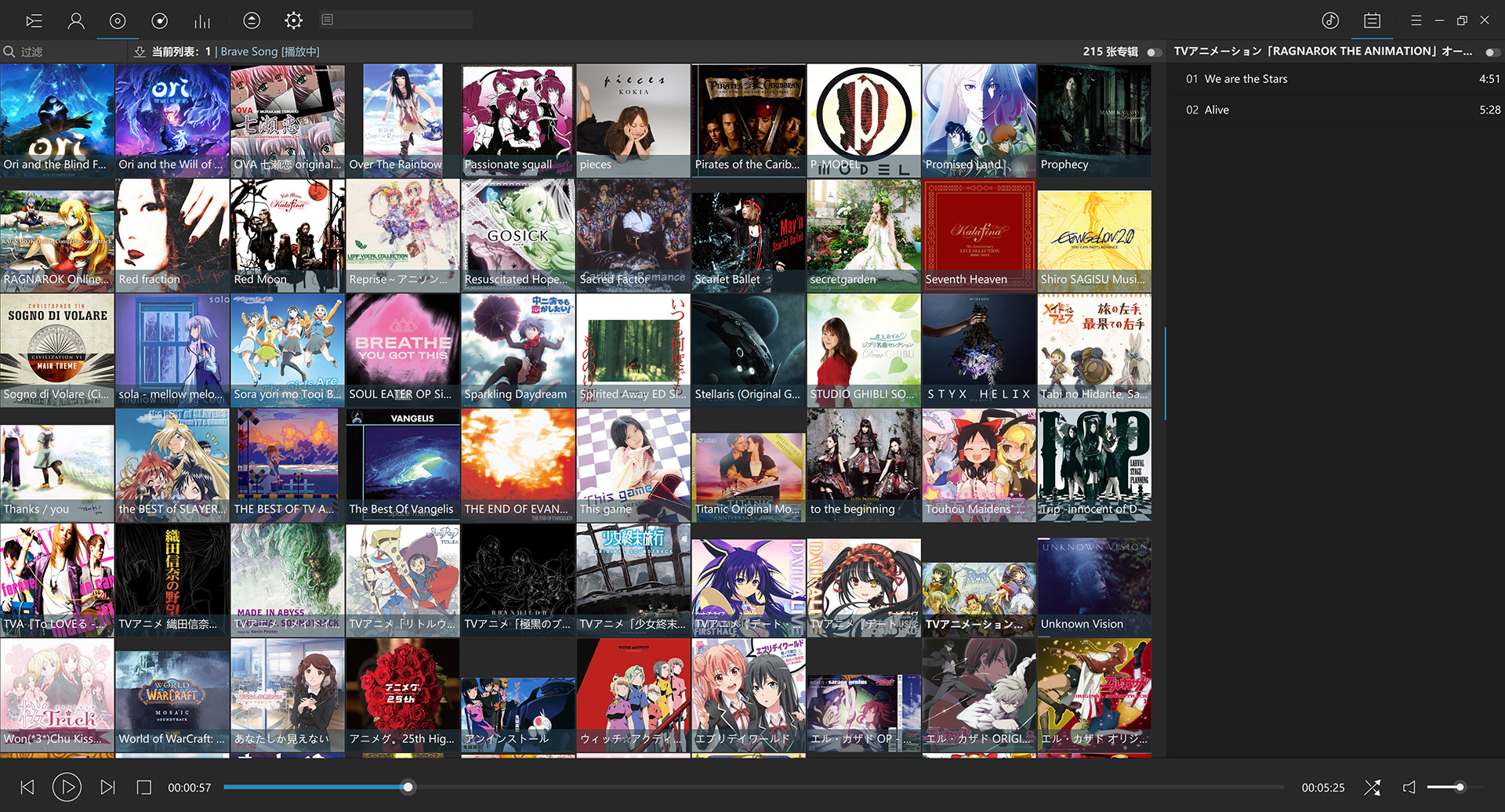Click the download arrow icon beside 当前列表
Screen dimensions: 1505x812
click(x=140, y=52)
